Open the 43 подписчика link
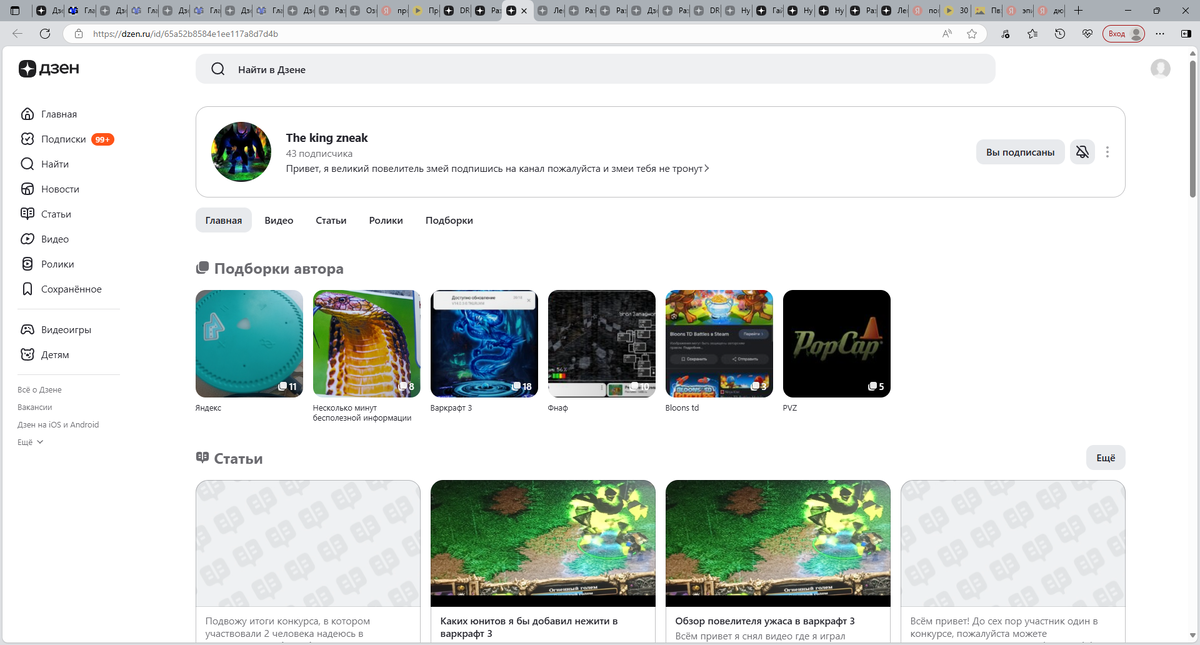The width and height of the screenshot is (1200, 645). click(319, 154)
